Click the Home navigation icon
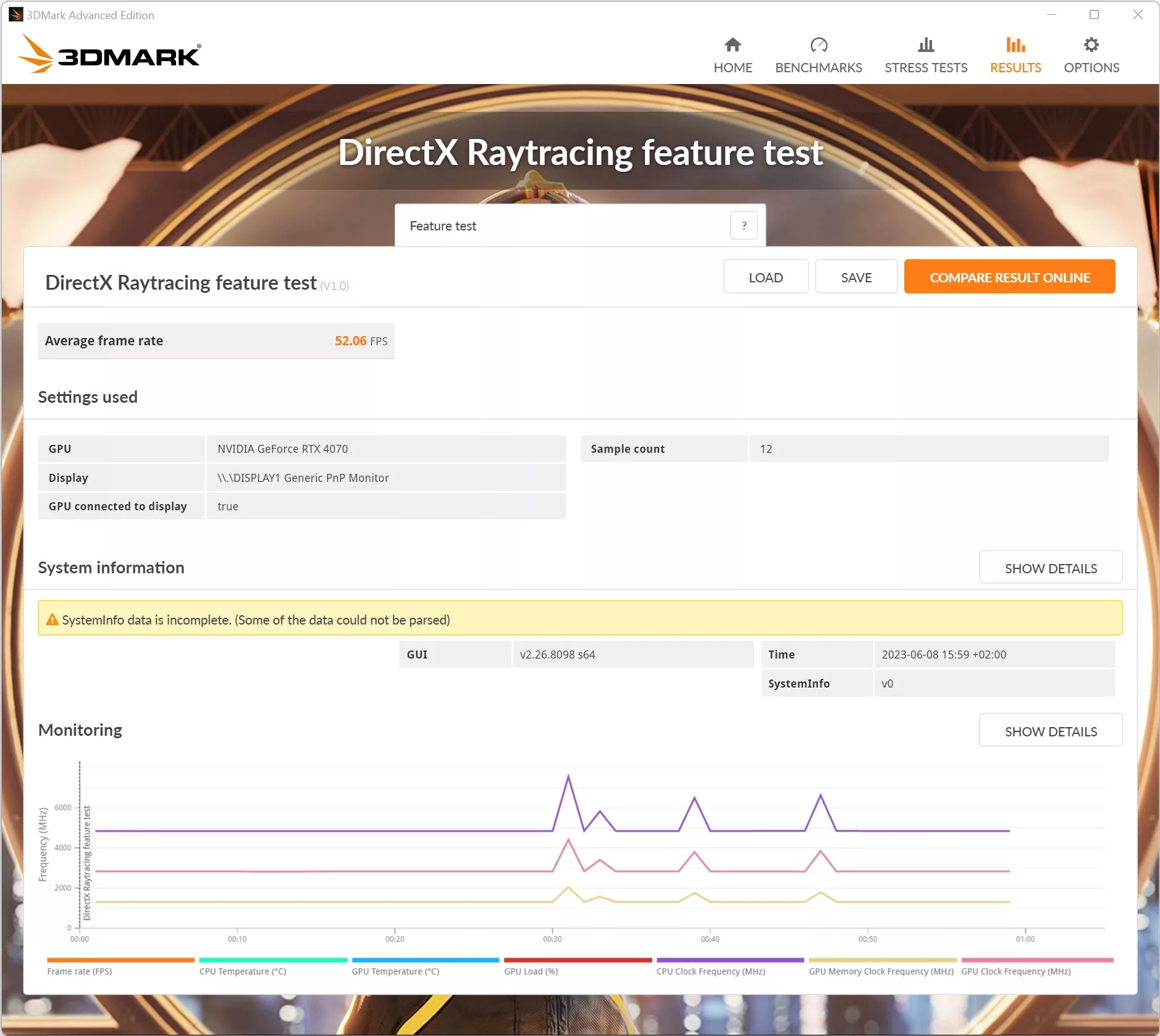1160x1036 pixels. coord(732,44)
